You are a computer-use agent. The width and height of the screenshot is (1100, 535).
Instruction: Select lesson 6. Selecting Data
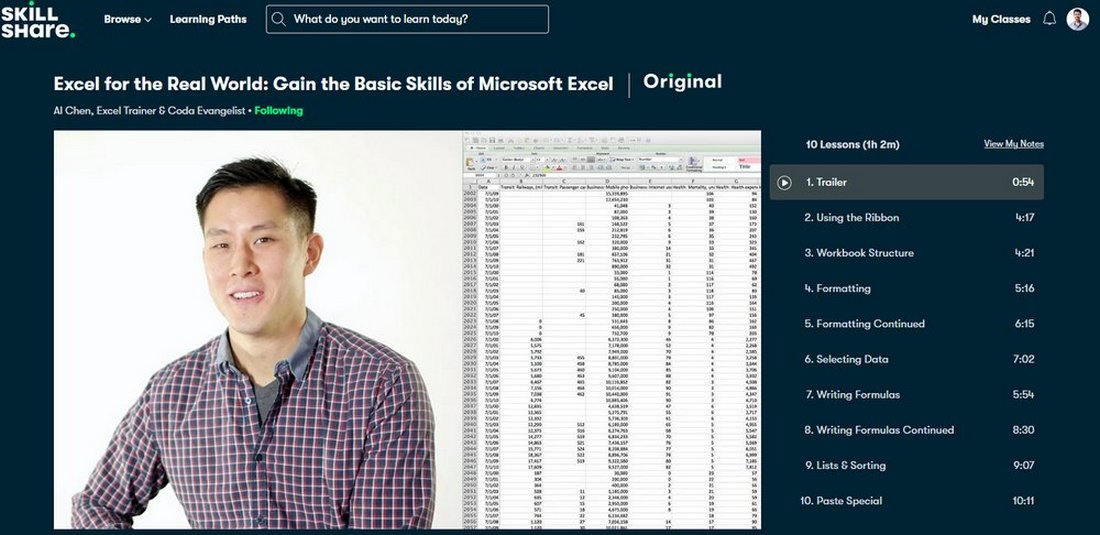click(906, 359)
